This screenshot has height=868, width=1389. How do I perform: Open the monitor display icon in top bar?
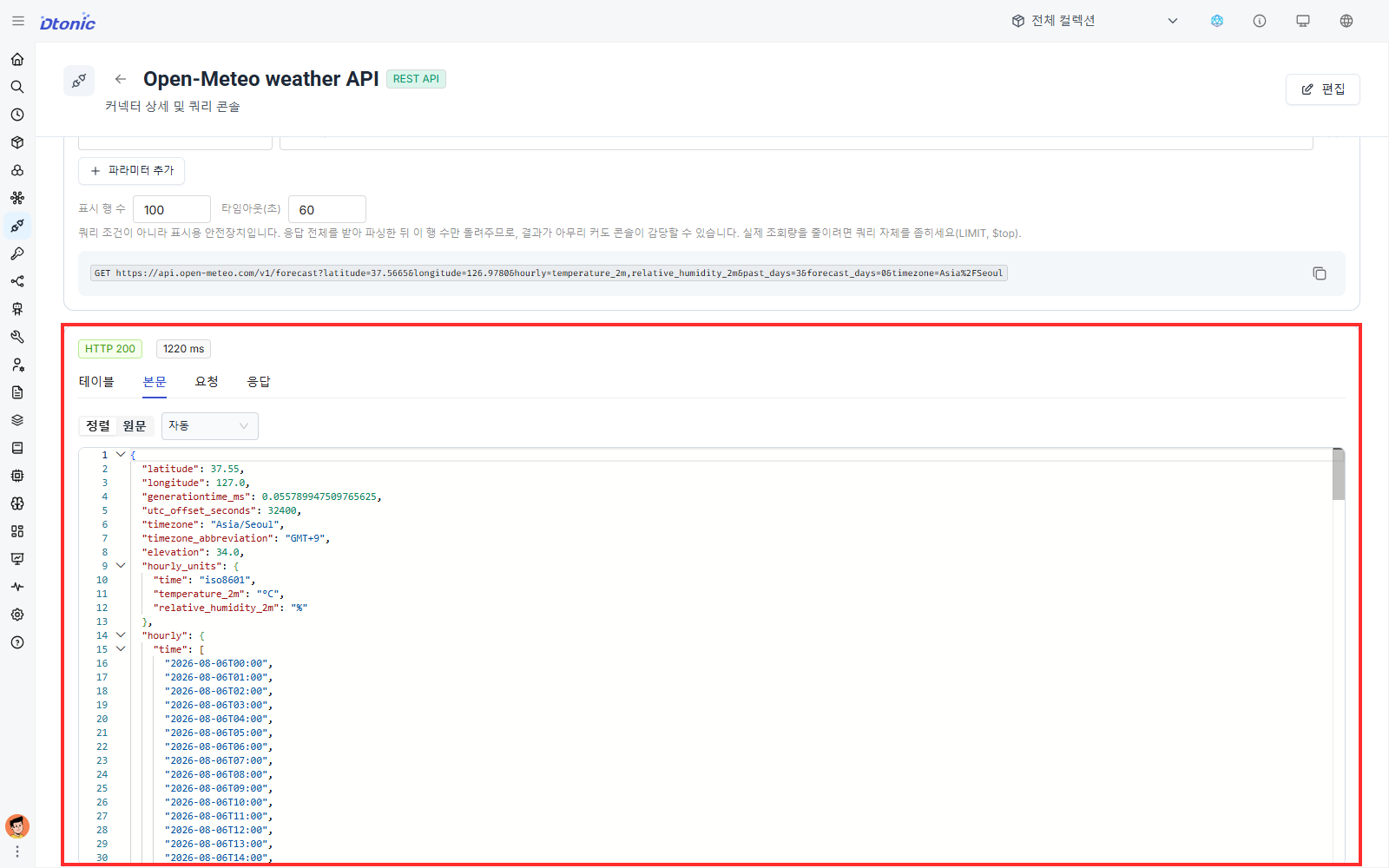[1303, 21]
